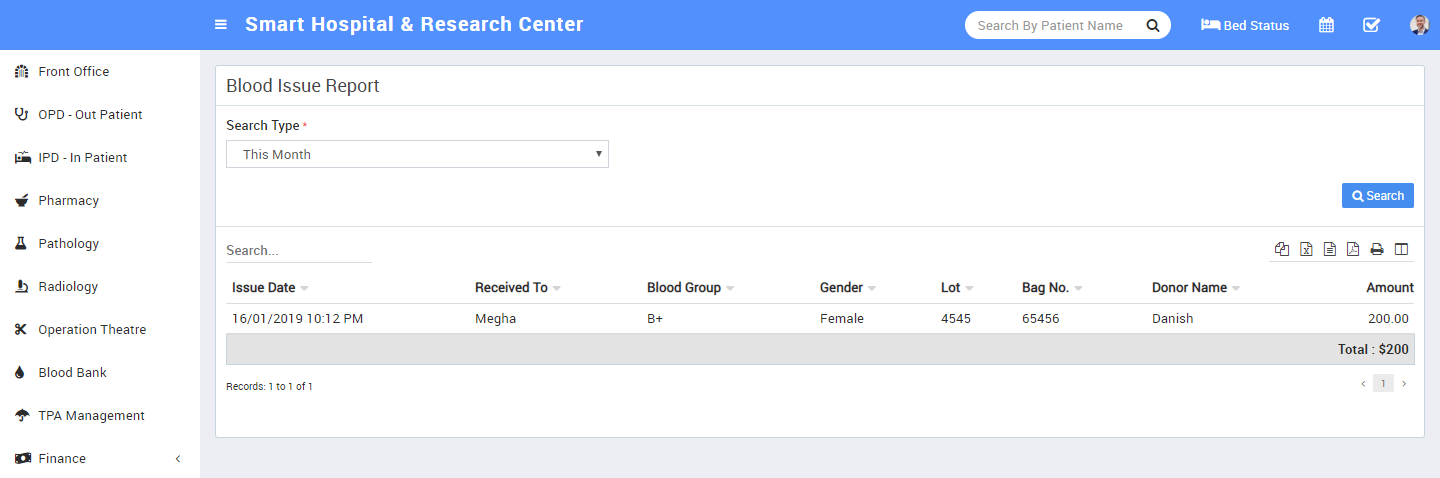Export the report to Excel icon
The image size is (1440, 478).
tap(1306, 249)
